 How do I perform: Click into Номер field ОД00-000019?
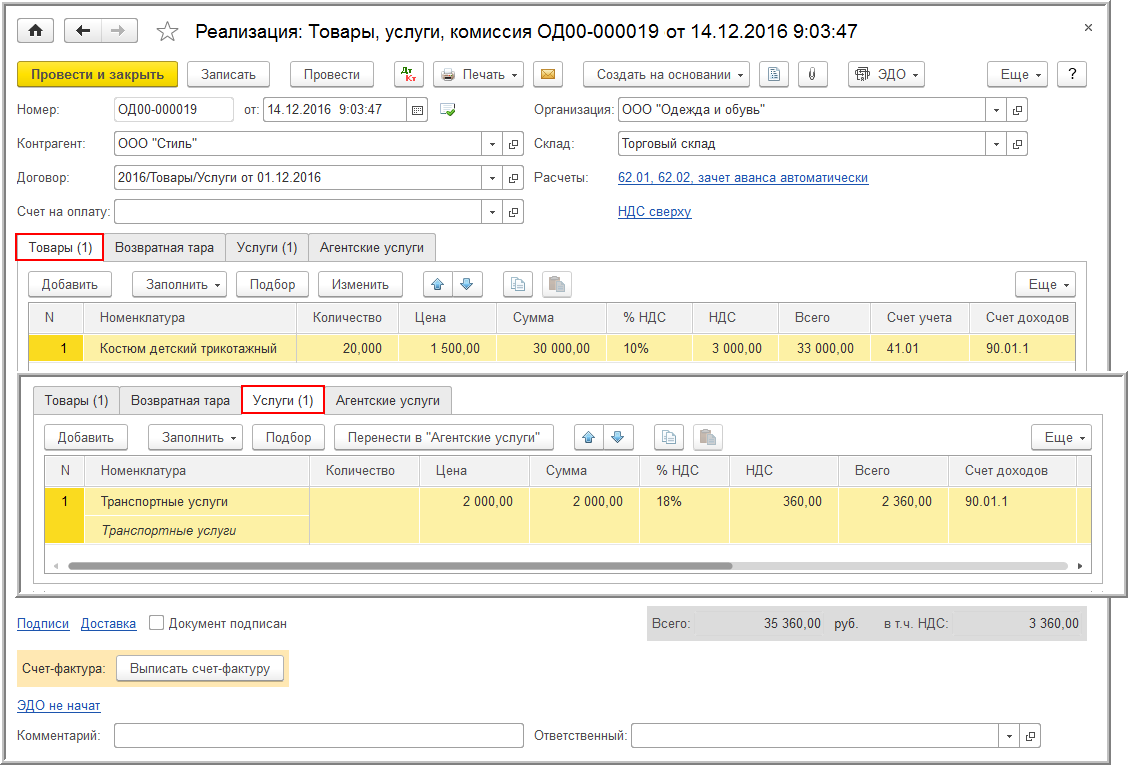(x=174, y=109)
